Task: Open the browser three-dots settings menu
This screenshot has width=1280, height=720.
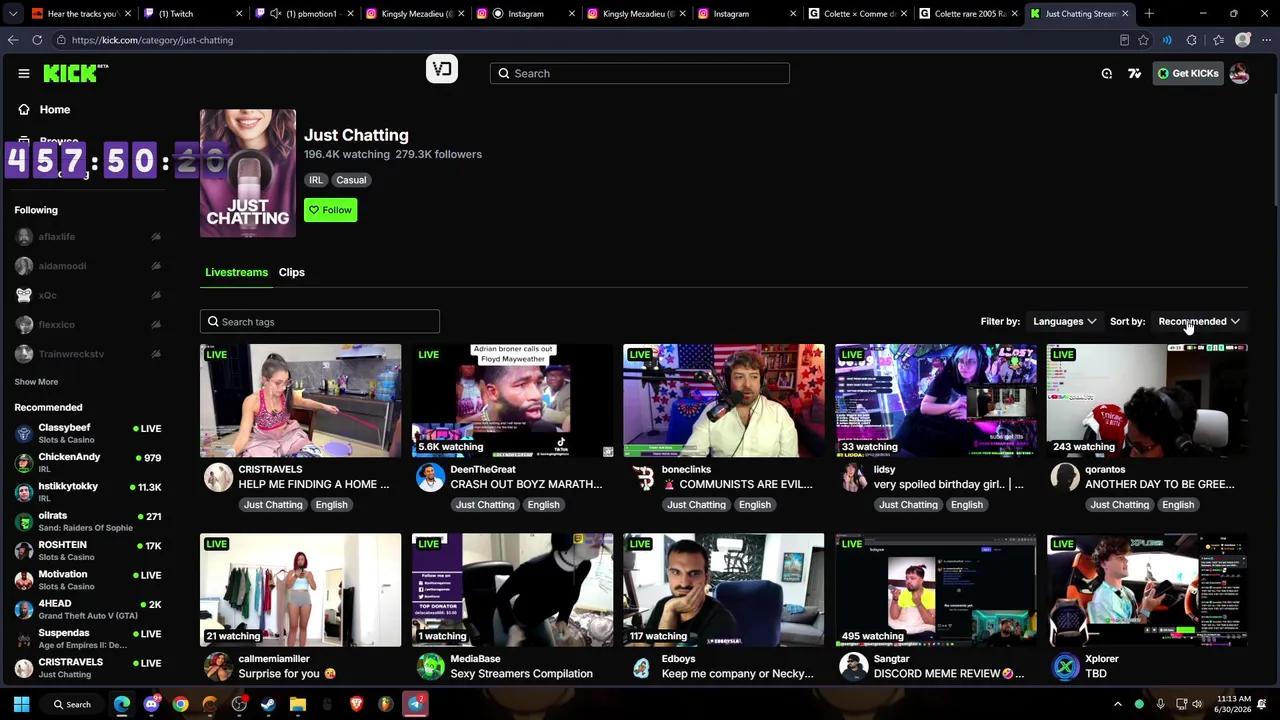Action: point(1265,40)
